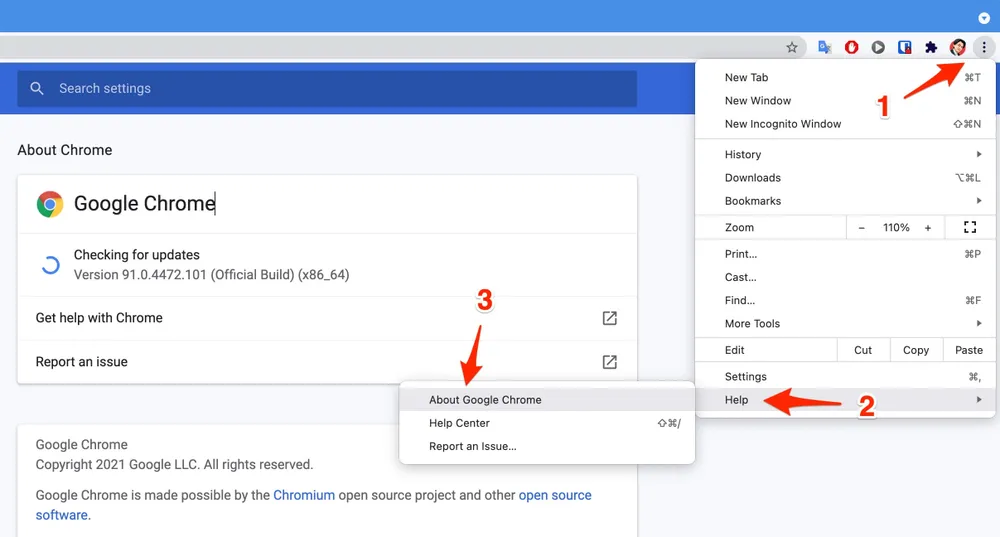Follow the Chromium link
The height and width of the screenshot is (537, 1000).
pos(304,495)
